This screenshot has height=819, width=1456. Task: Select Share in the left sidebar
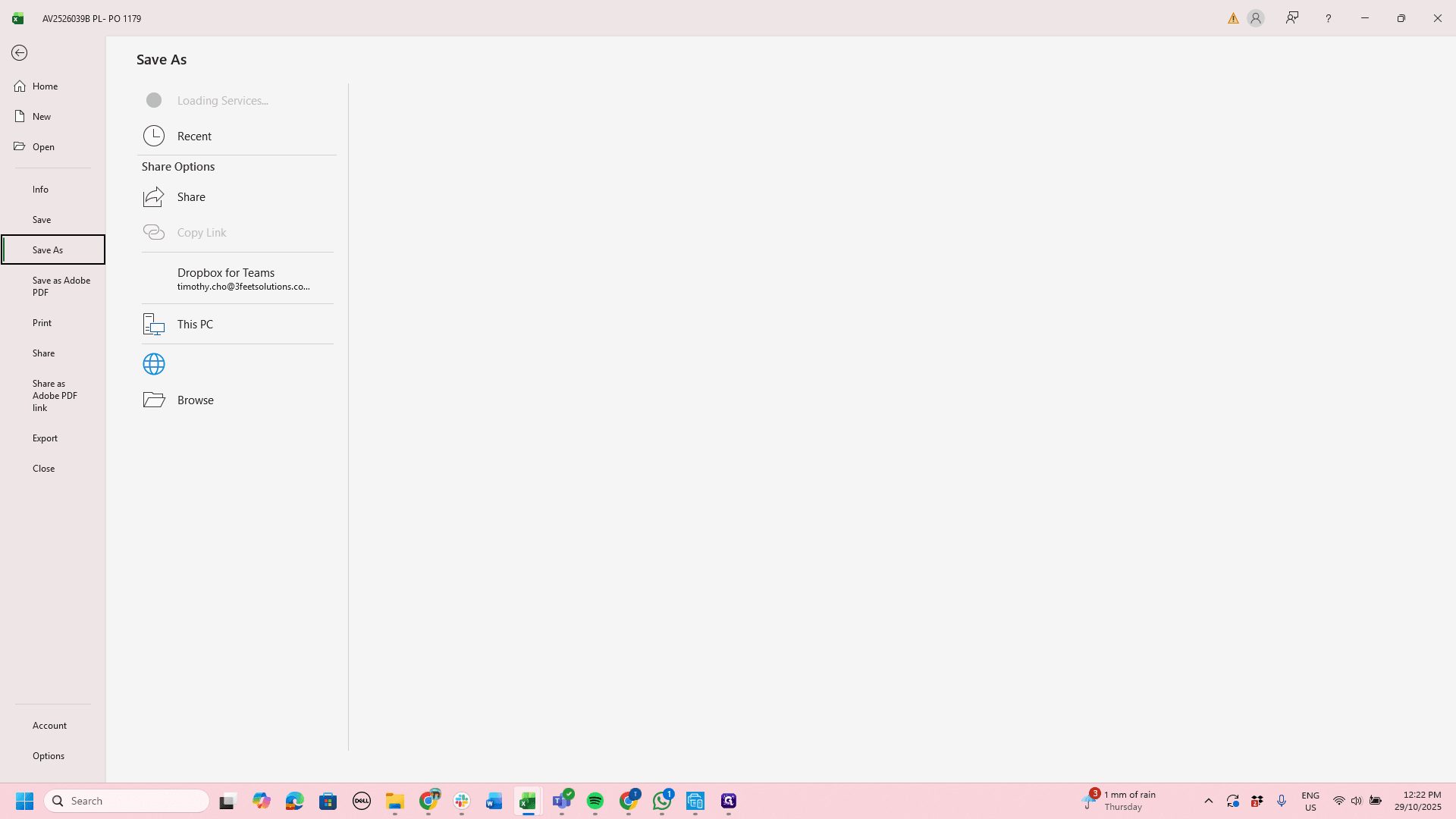[x=52, y=353]
